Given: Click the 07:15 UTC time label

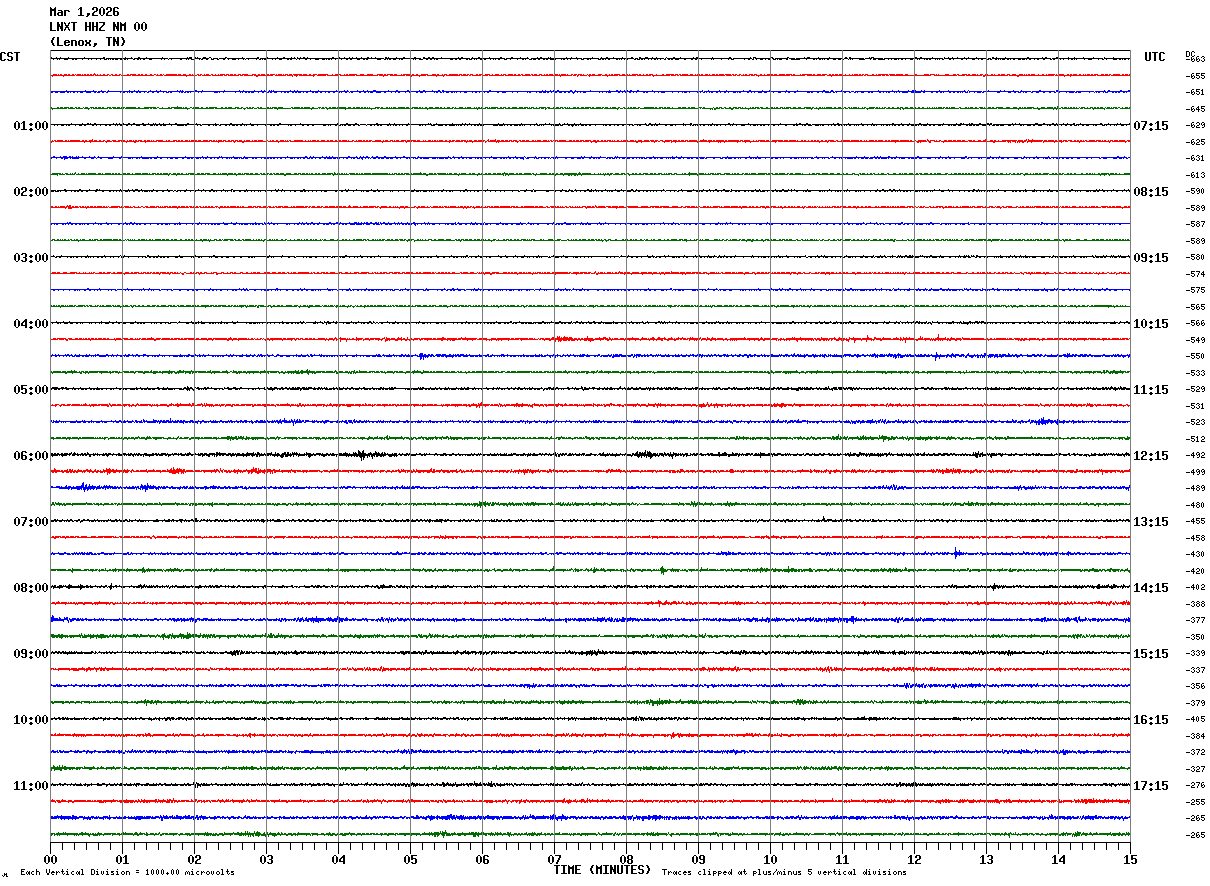Looking at the screenshot, I should pyautogui.click(x=1150, y=126).
